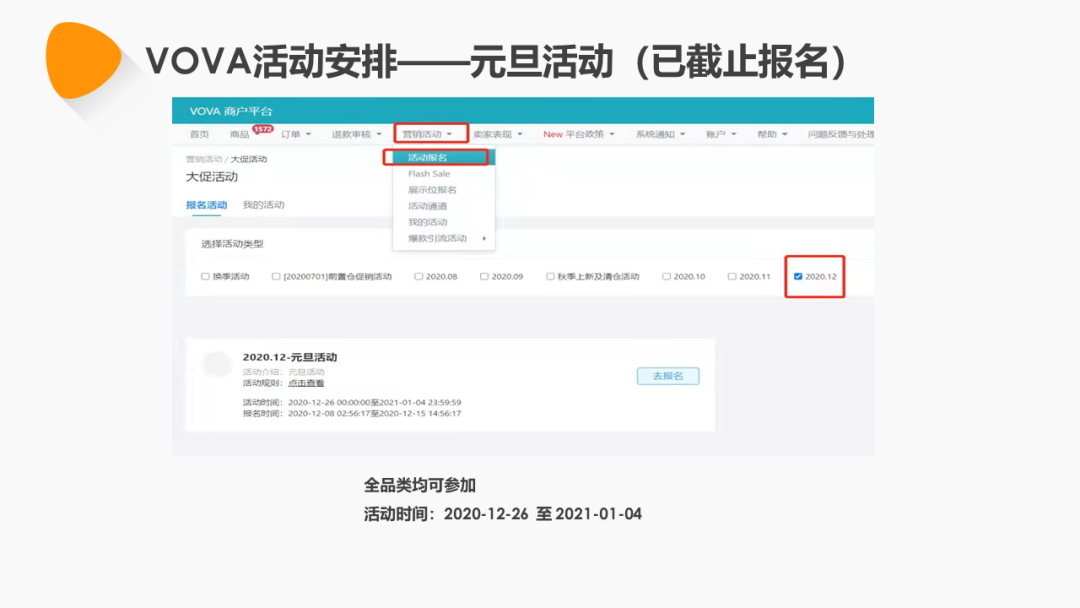Expand the 帮助 dropdown
1080x608 pixels.
click(772, 134)
